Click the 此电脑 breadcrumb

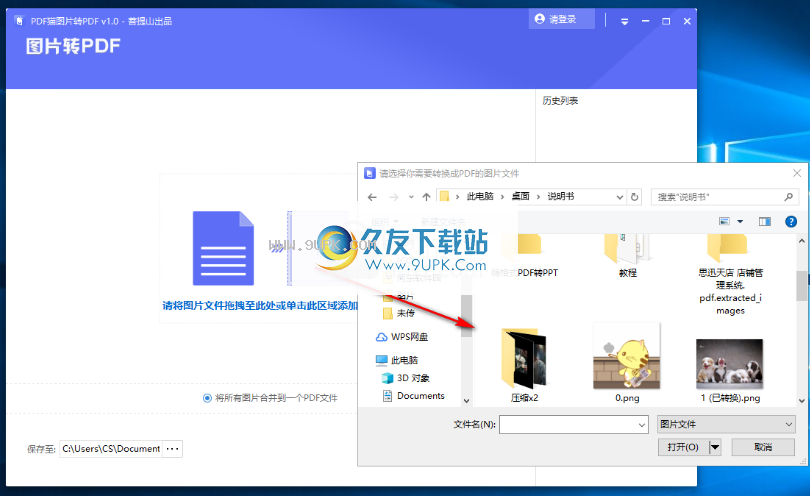[480, 196]
